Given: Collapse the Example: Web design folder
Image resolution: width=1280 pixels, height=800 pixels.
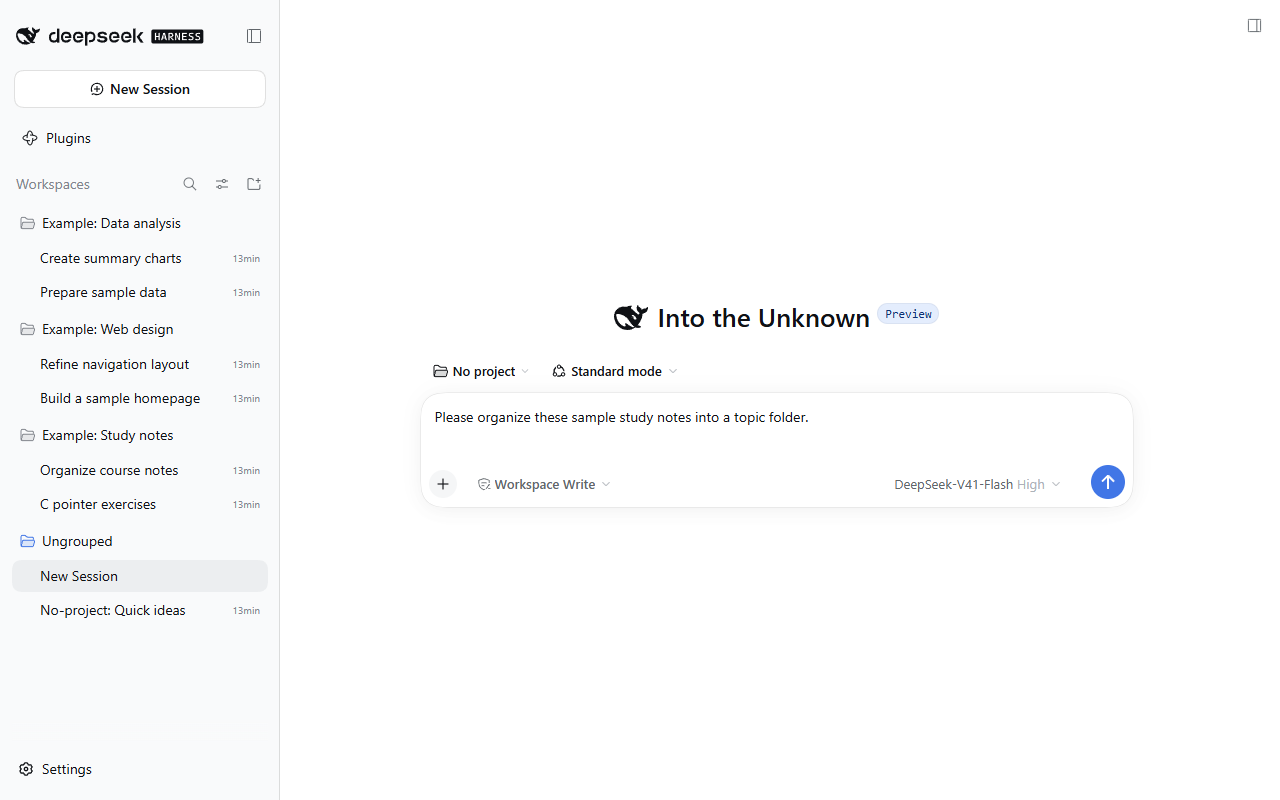Looking at the screenshot, I should point(140,329).
